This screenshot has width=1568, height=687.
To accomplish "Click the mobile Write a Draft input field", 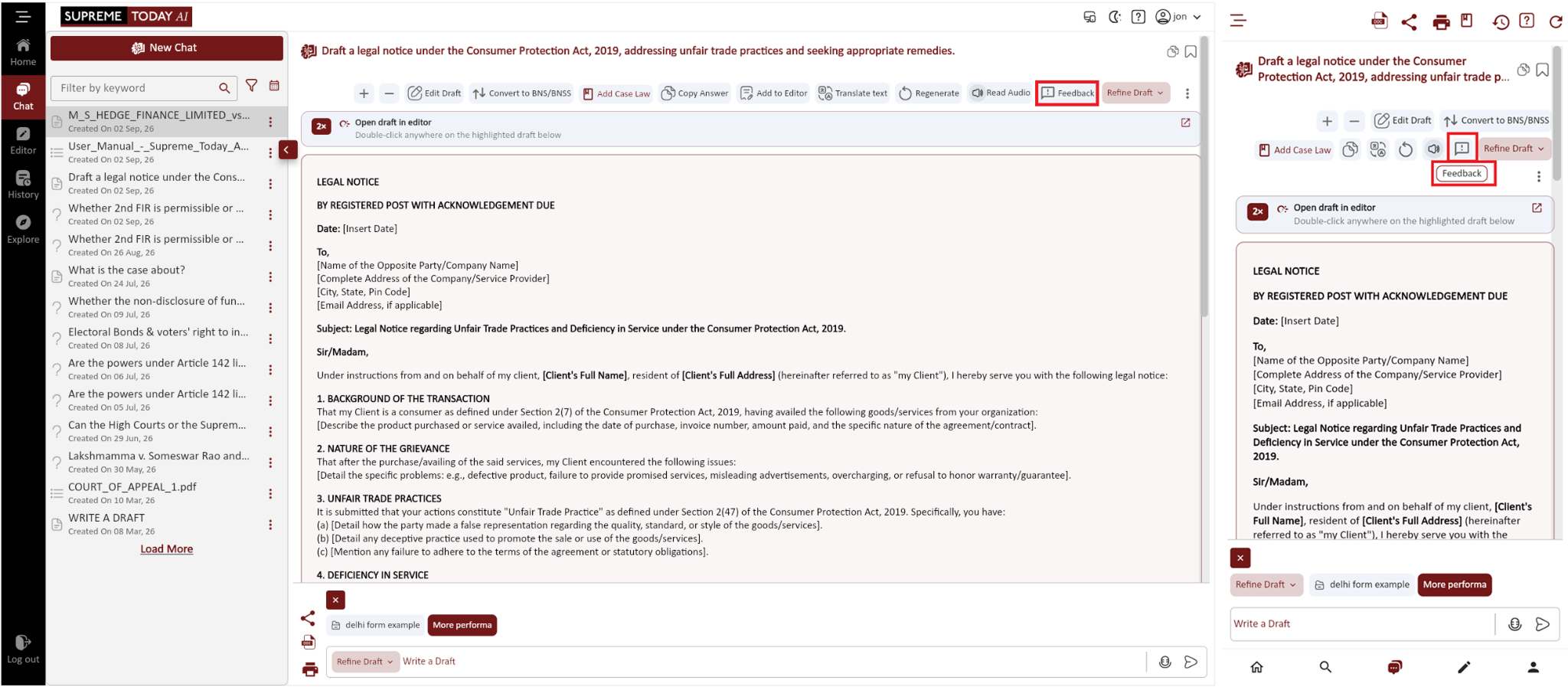I will tap(1361, 624).
